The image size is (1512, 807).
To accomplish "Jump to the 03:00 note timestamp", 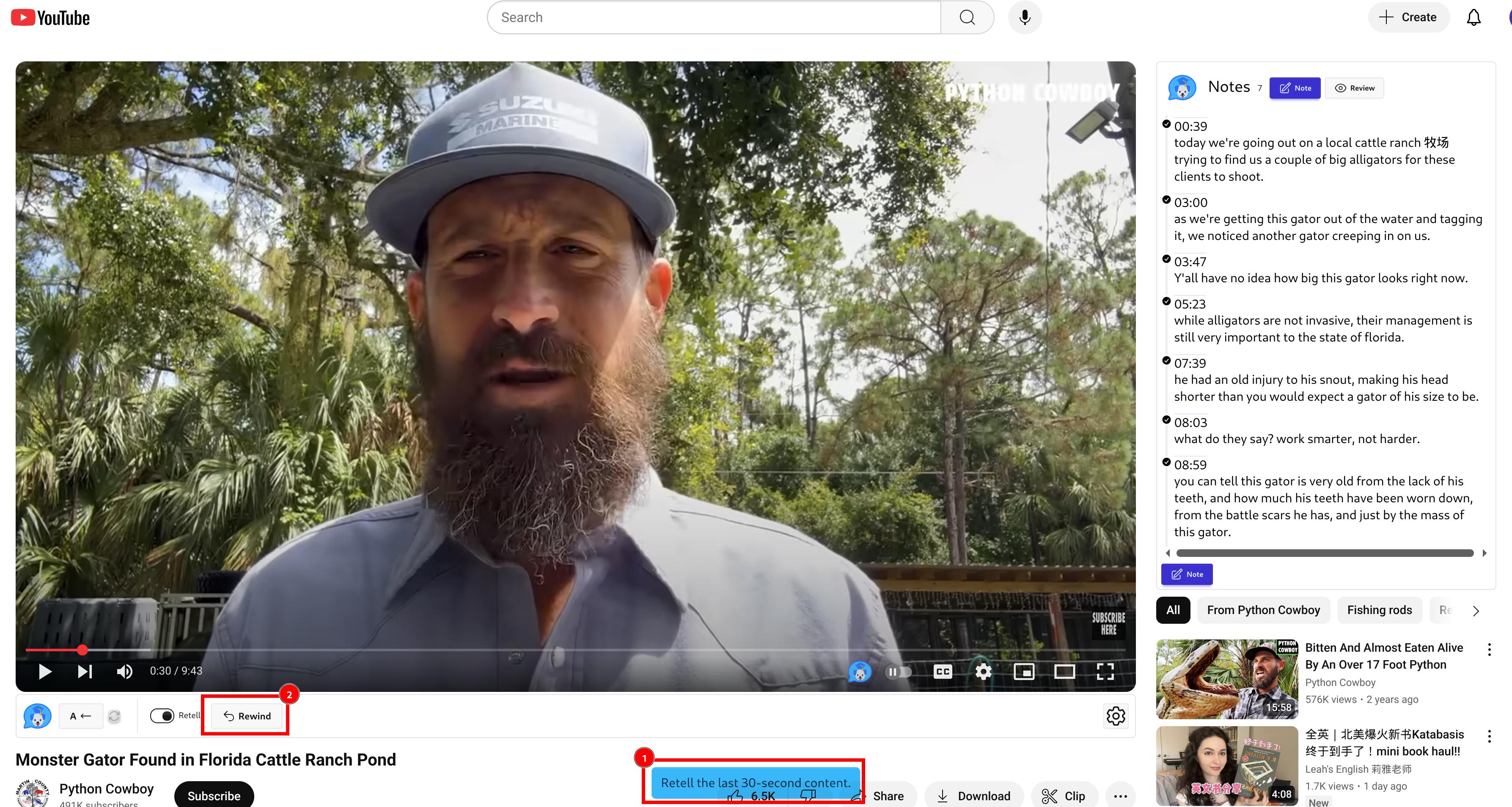I will (1190, 203).
